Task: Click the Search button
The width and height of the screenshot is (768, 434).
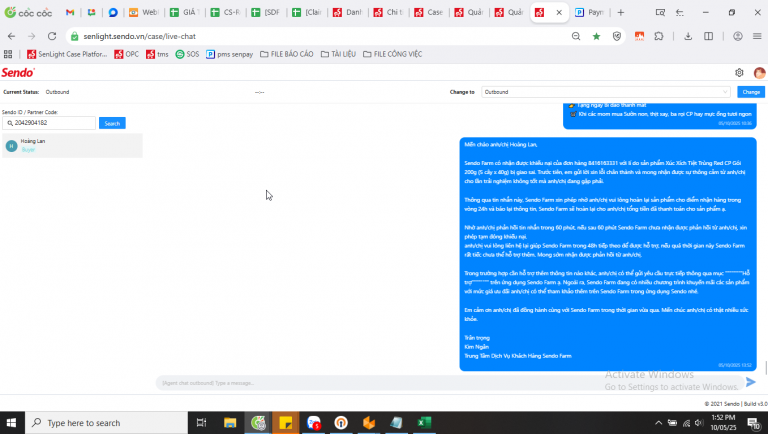Action: point(112,123)
